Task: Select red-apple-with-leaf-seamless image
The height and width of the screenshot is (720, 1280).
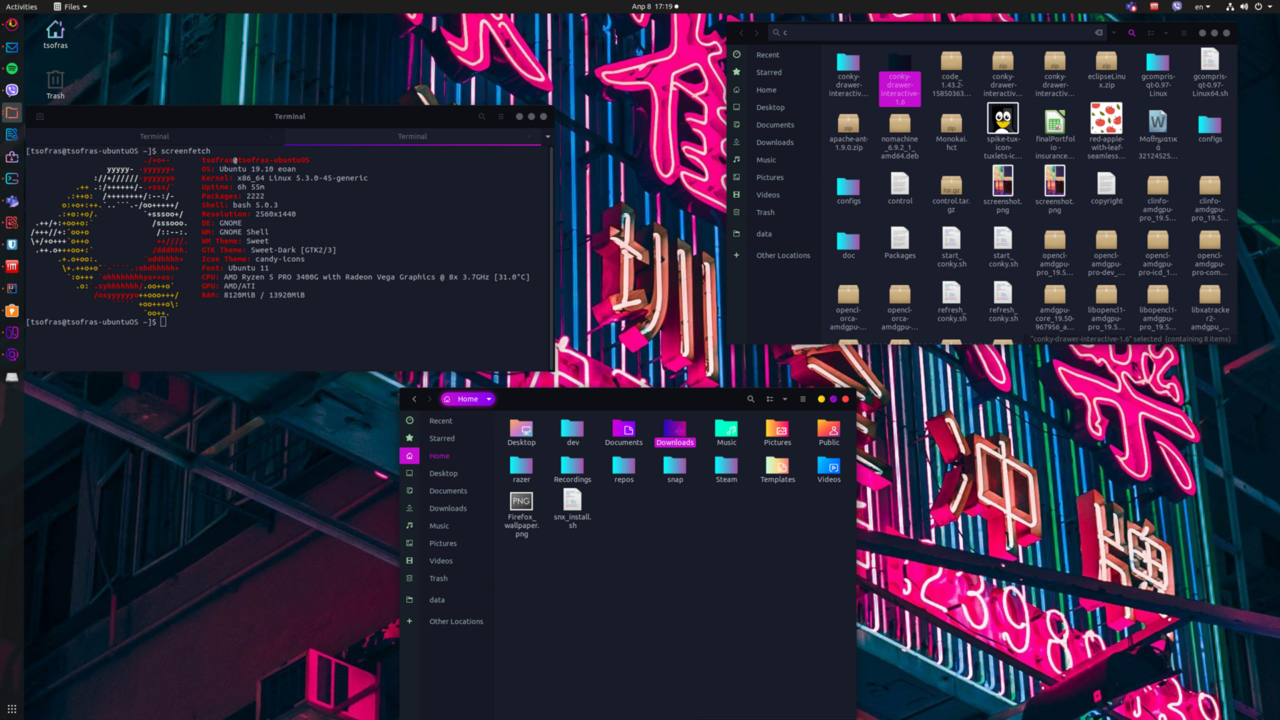Action: coord(1106,131)
